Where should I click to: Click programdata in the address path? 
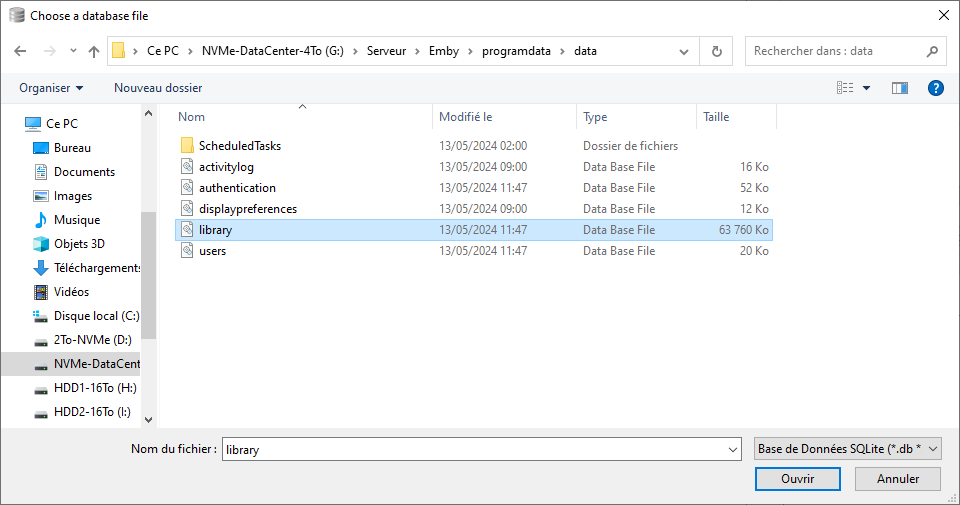pos(516,51)
